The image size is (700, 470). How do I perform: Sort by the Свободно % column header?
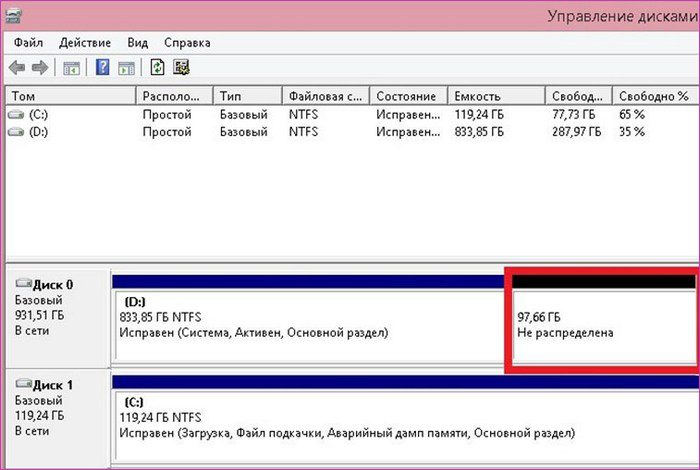(x=655, y=96)
